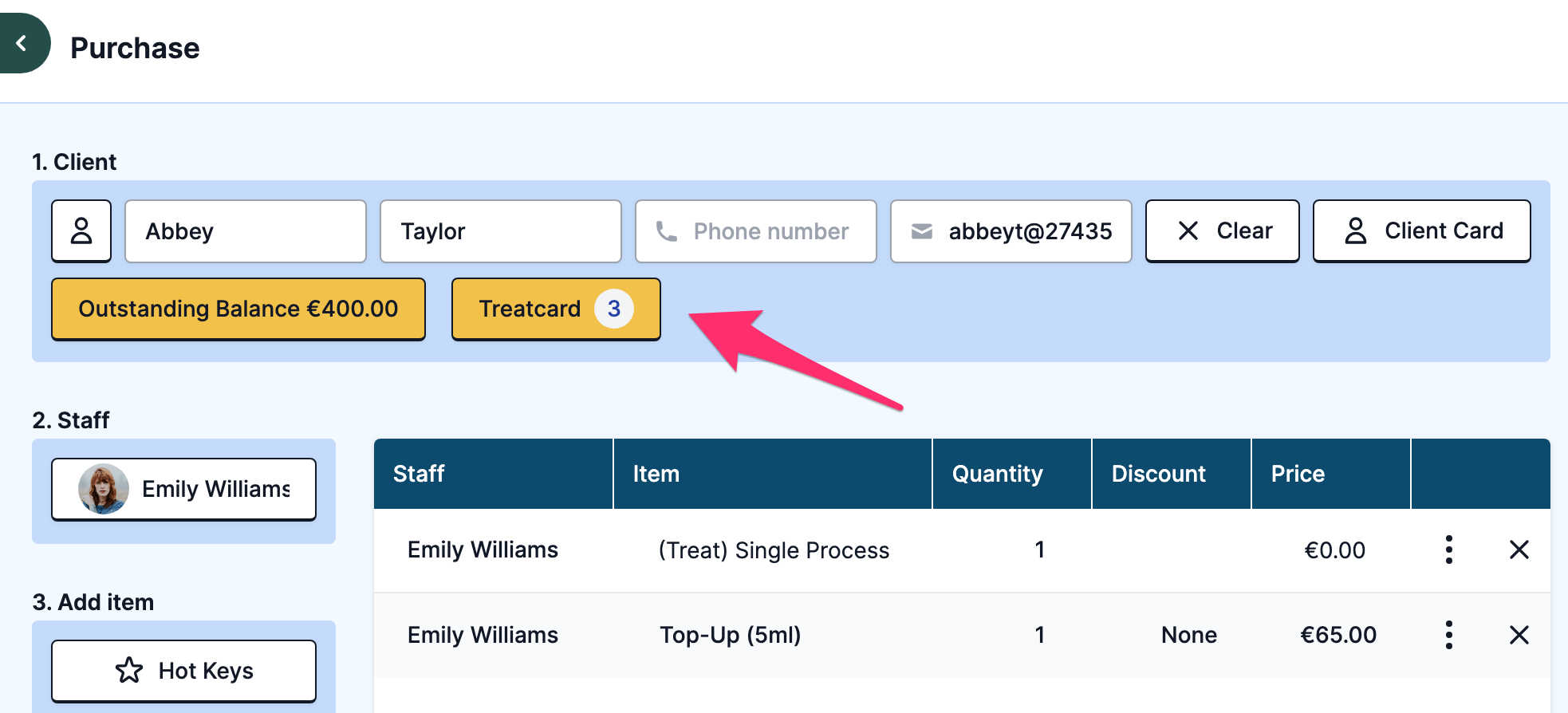Remove the Top-Up (5ml) item
The height and width of the screenshot is (713, 1568).
(1519, 635)
